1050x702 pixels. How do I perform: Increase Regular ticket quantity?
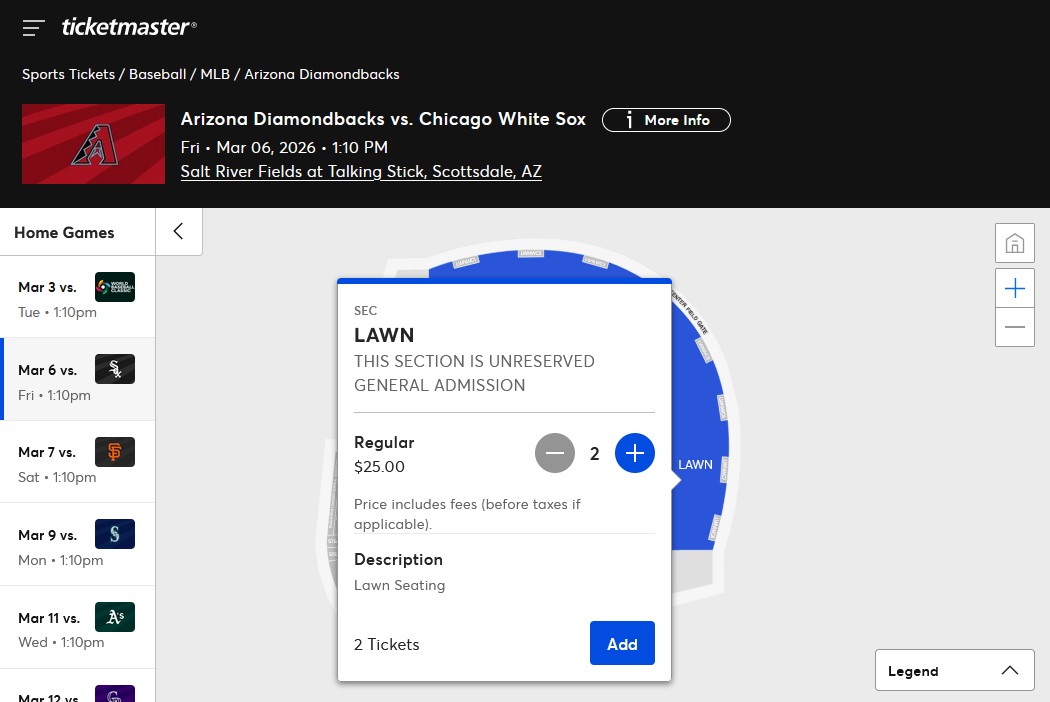pos(634,453)
